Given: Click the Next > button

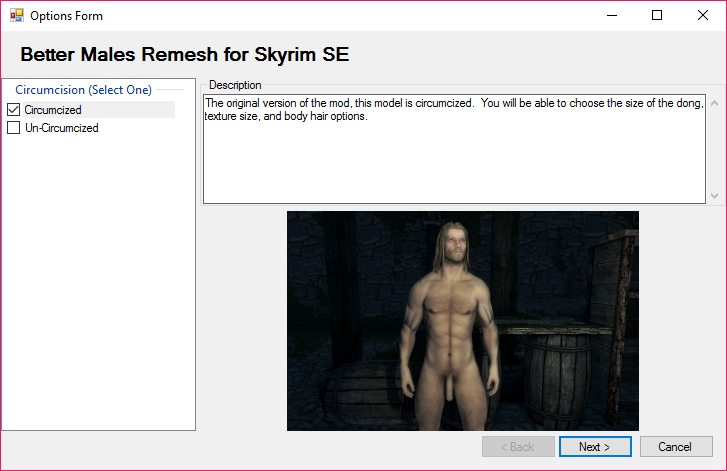Looking at the screenshot, I should [595, 446].
